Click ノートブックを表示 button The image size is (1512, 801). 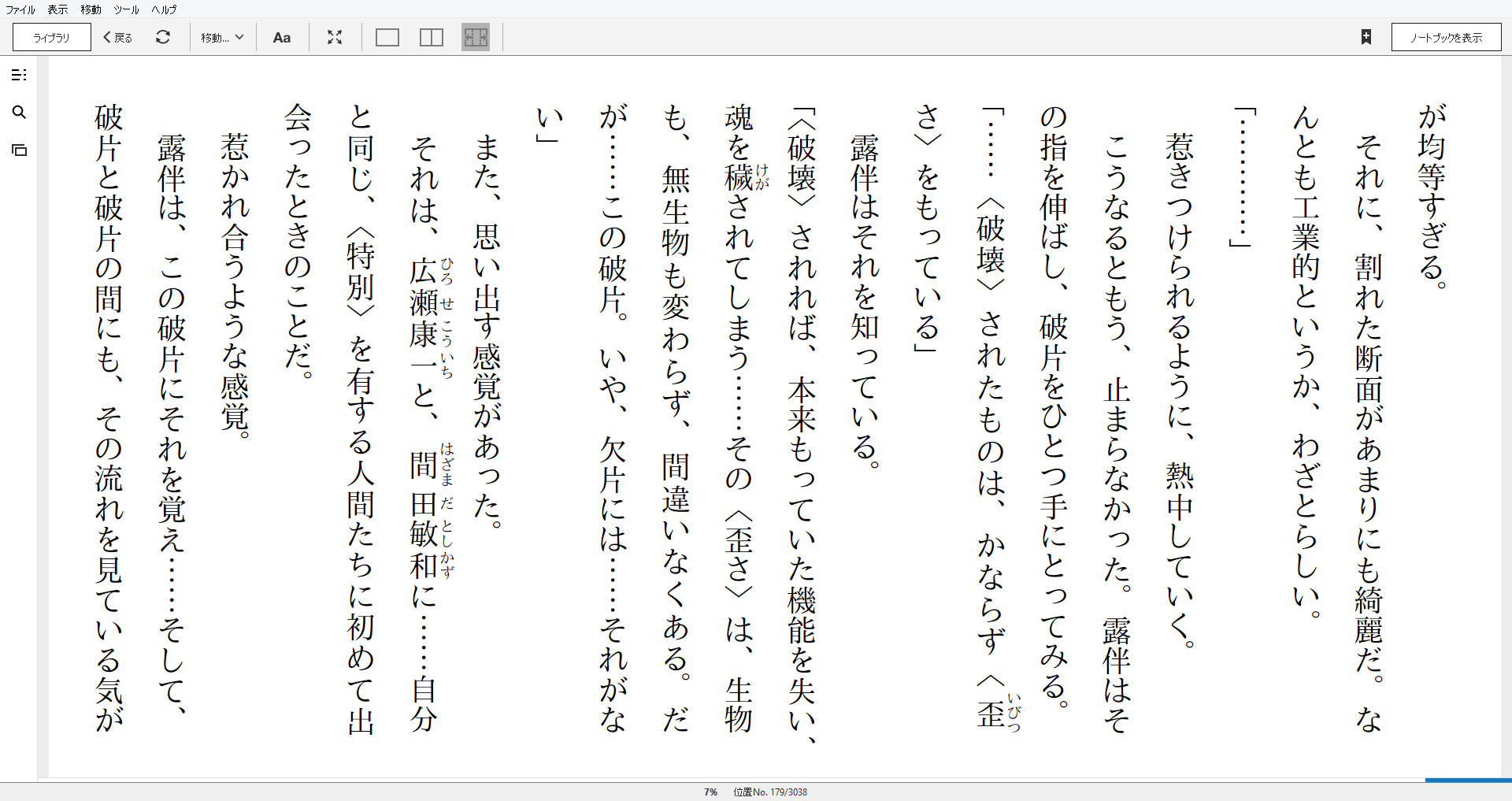(1446, 37)
